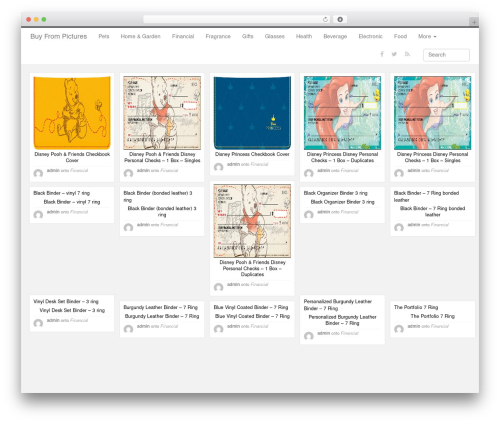Click admin avatar under The Portfolio 7 Ring
Viewport: 500px width, 423px height.
(399, 329)
